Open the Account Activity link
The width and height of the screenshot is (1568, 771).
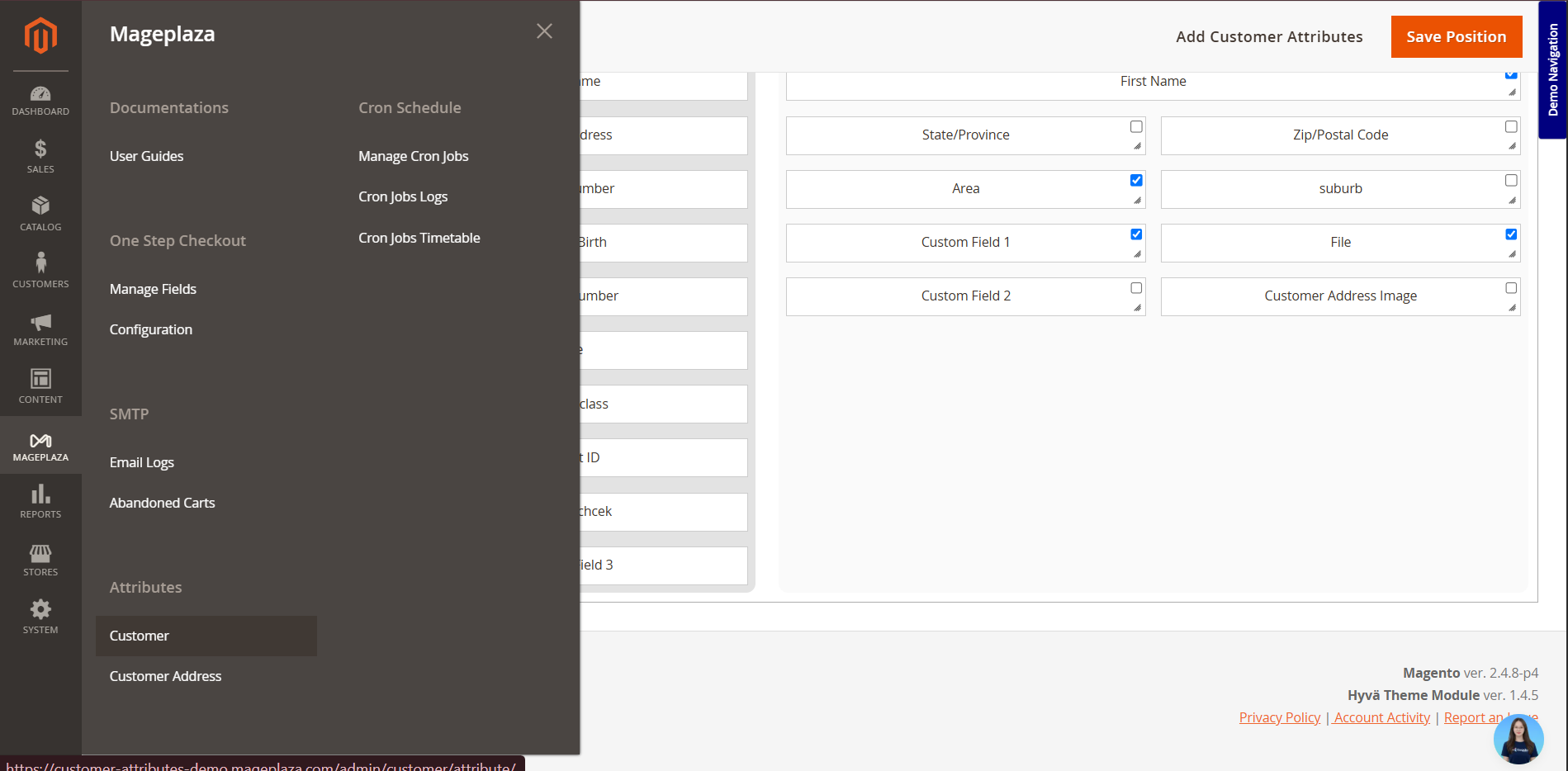[x=1382, y=717]
